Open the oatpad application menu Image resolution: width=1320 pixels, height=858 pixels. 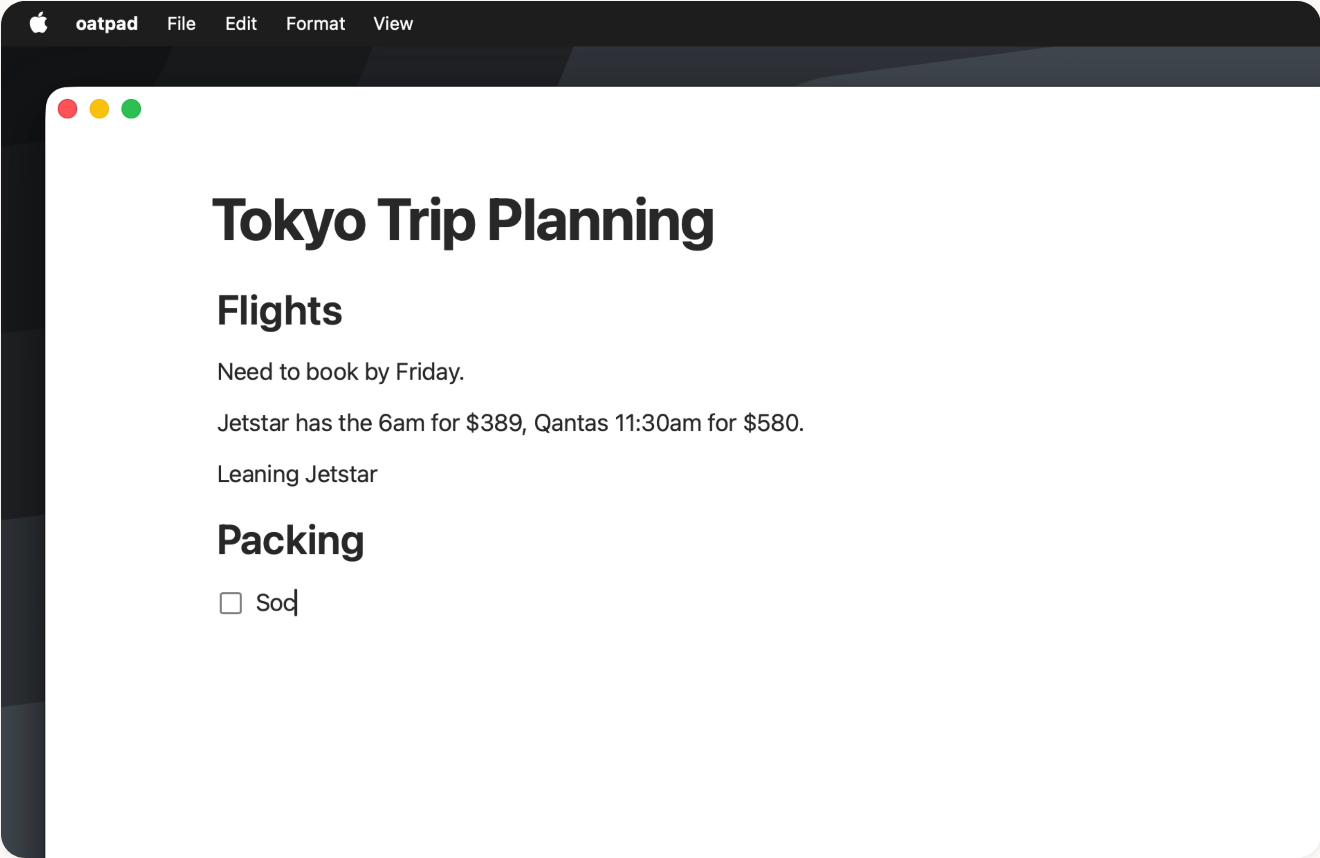(107, 23)
